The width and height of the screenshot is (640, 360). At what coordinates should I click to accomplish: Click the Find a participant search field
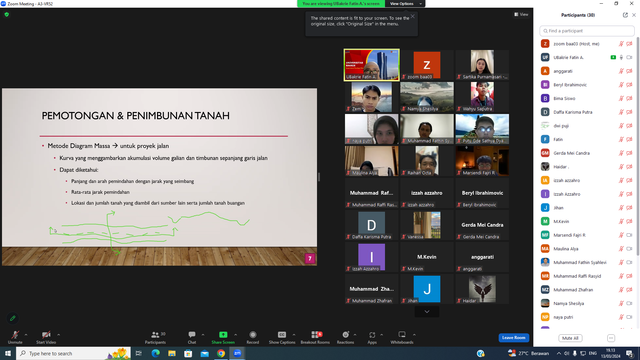click(x=587, y=31)
